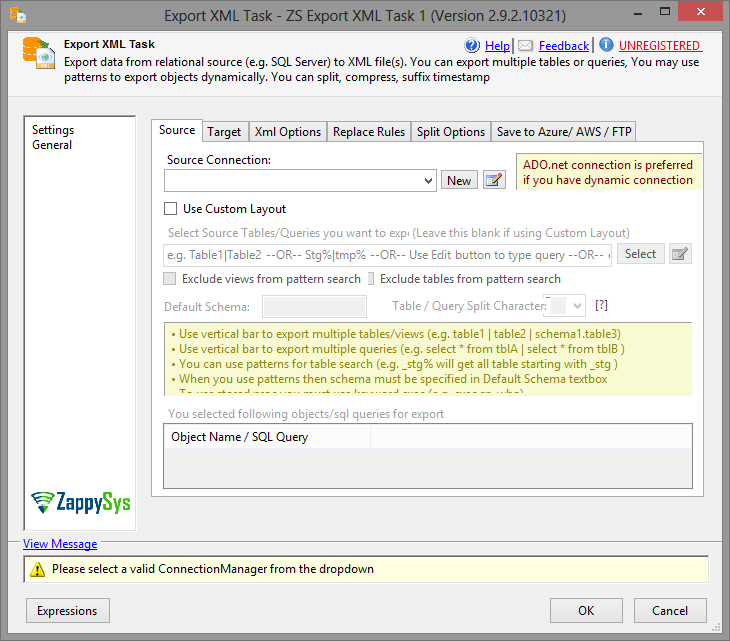
Task: Select General in the left panel
Action: (52, 145)
